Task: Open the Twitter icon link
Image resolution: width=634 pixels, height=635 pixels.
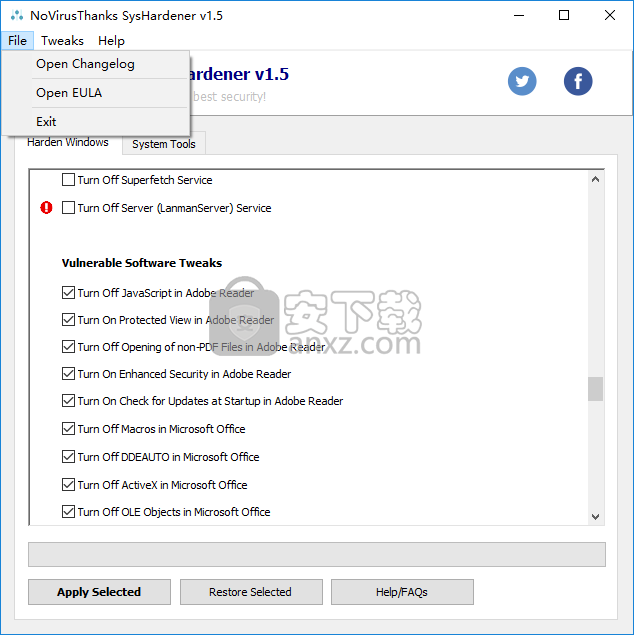Action: tap(522, 81)
